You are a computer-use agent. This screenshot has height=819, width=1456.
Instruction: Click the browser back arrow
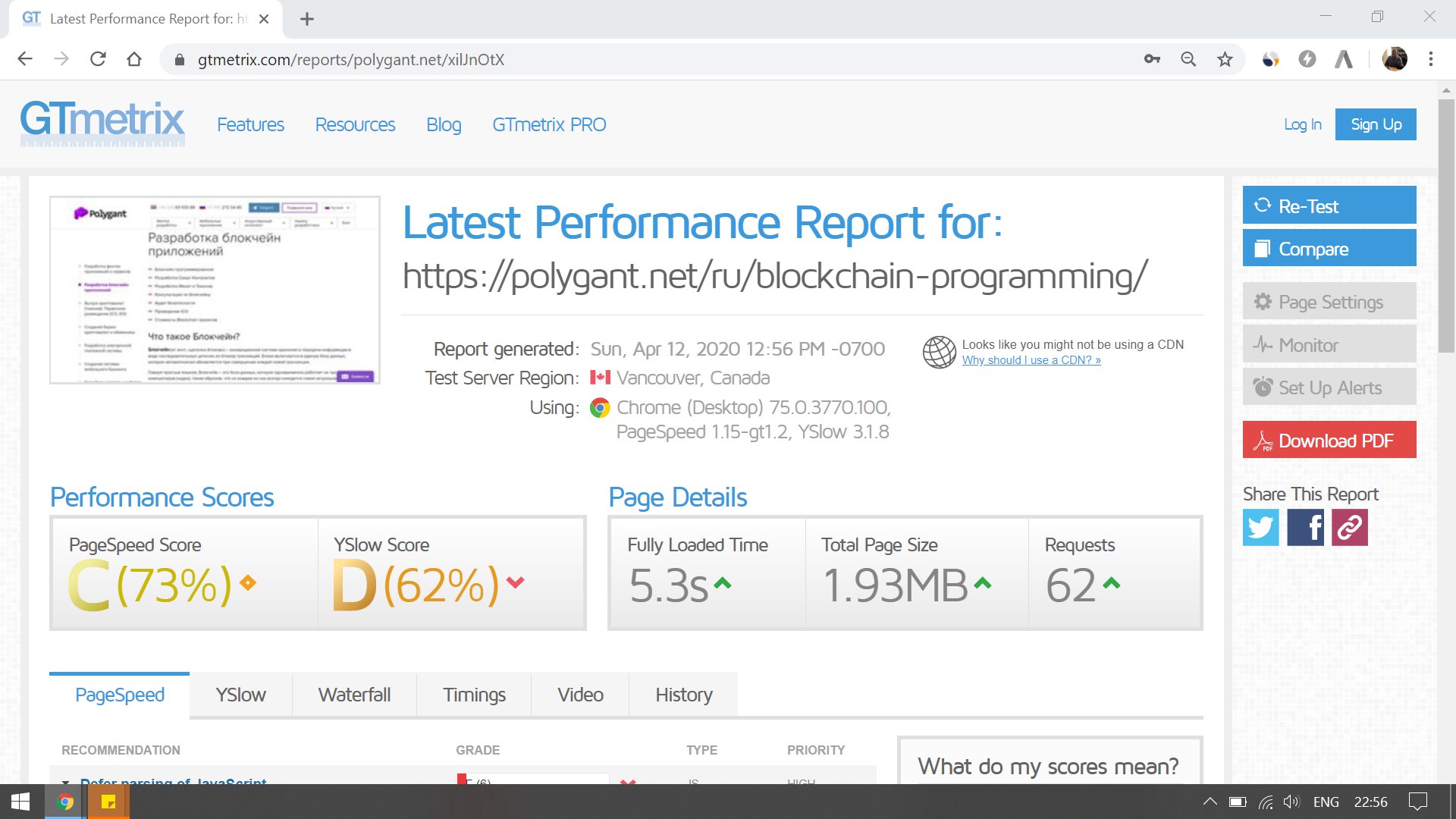(x=25, y=59)
